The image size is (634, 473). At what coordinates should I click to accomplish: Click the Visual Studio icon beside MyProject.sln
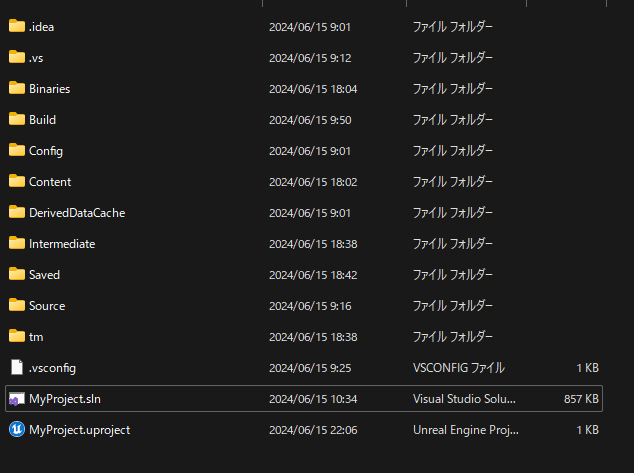pos(16,398)
